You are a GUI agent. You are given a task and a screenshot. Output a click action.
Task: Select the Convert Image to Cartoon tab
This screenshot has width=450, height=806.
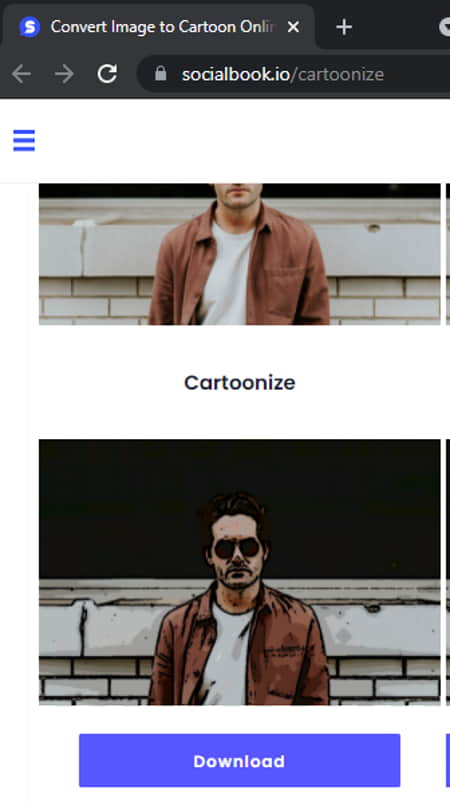pyautogui.click(x=158, y=27)
